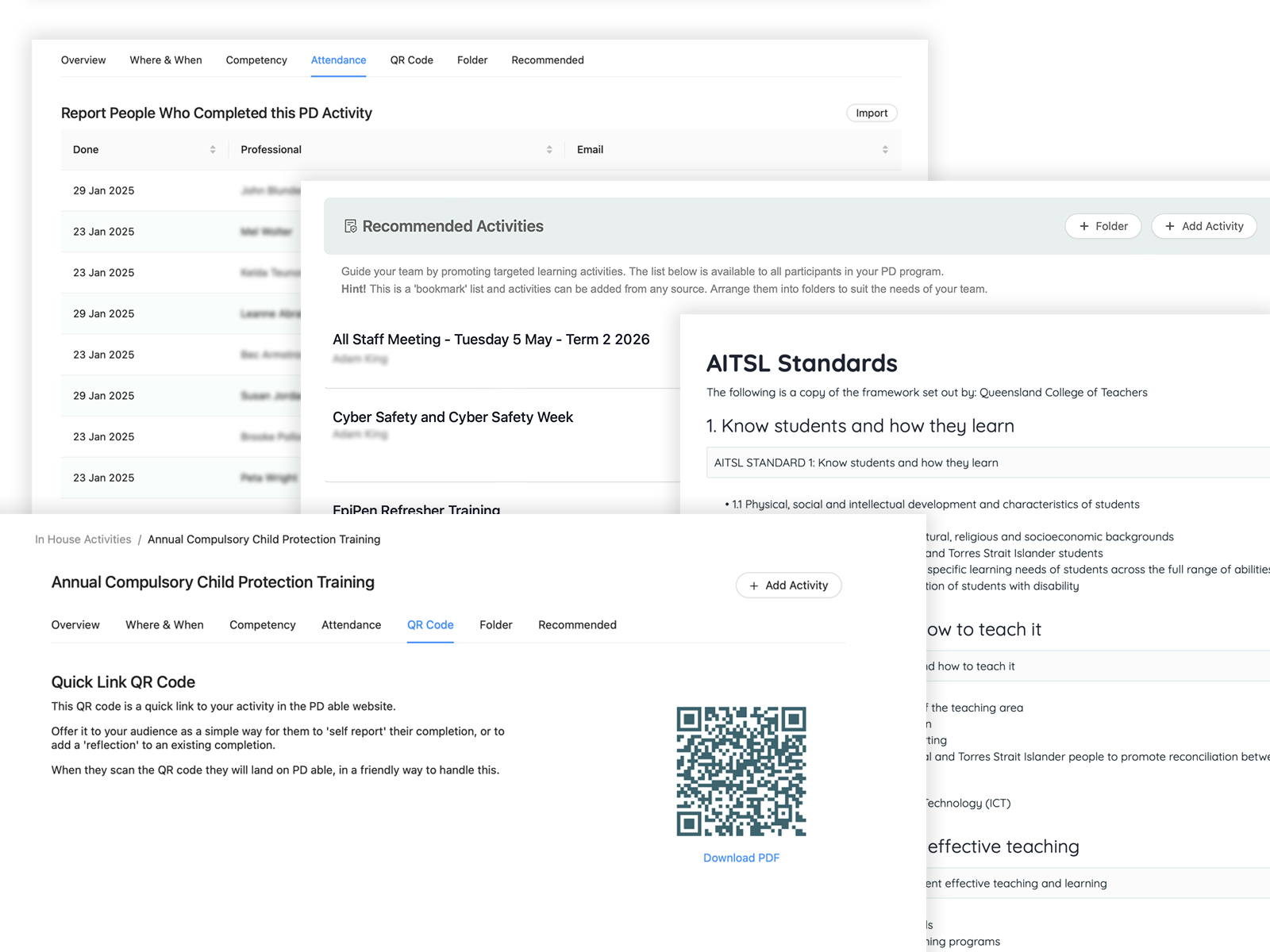Select active QR Code tab in Child Protection panel
The height and width of the screenshot is (952, 1270).
click(430, 625)
